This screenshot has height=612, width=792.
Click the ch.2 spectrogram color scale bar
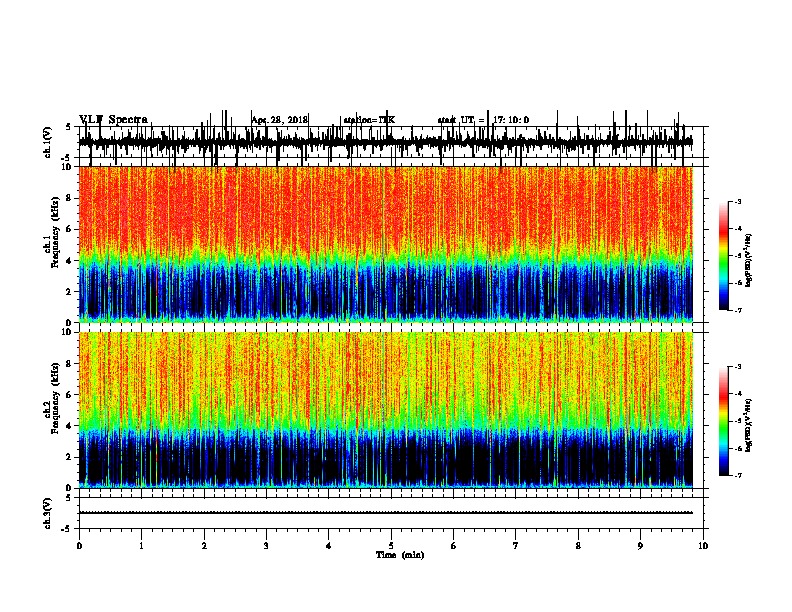(724, 421)
